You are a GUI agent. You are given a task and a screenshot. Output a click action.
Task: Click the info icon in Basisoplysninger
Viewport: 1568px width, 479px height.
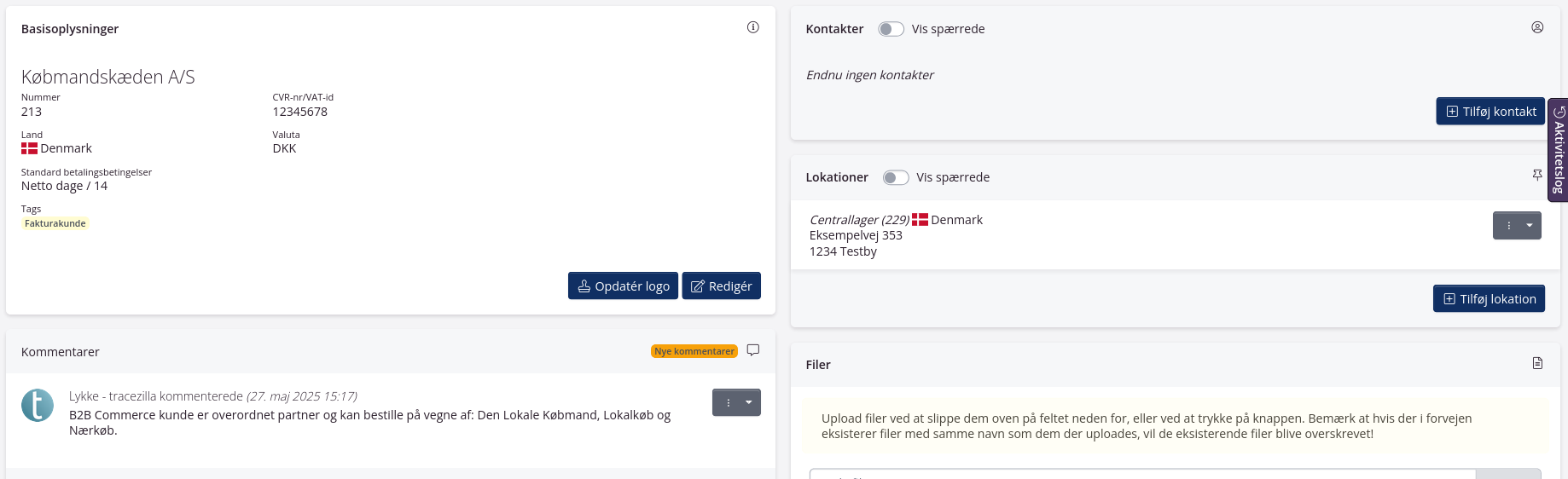click(x=752, y=27)
